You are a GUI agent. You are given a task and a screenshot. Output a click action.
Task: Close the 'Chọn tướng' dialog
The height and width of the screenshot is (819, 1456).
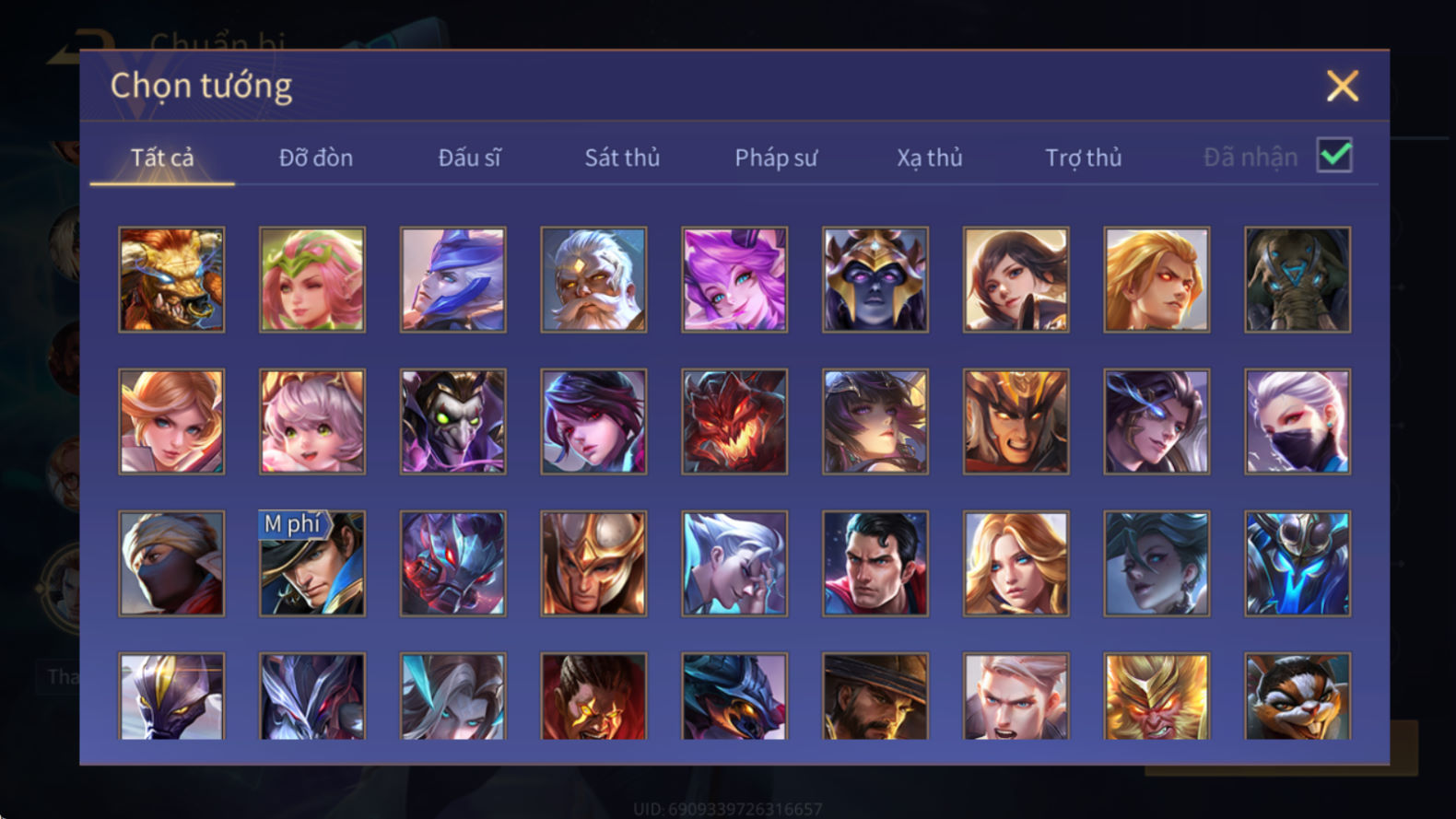(x=1342, y=86)
